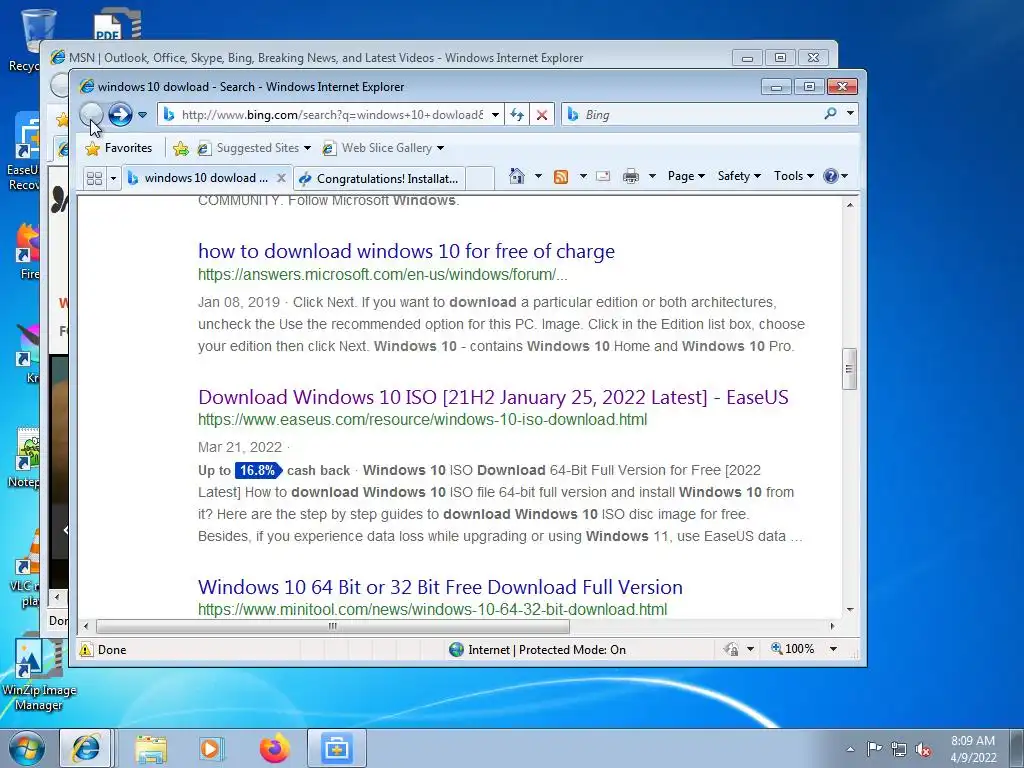1024x768 pixels.
Task: Click Internet | Protected Mode: On status
Action: (537, 649)
